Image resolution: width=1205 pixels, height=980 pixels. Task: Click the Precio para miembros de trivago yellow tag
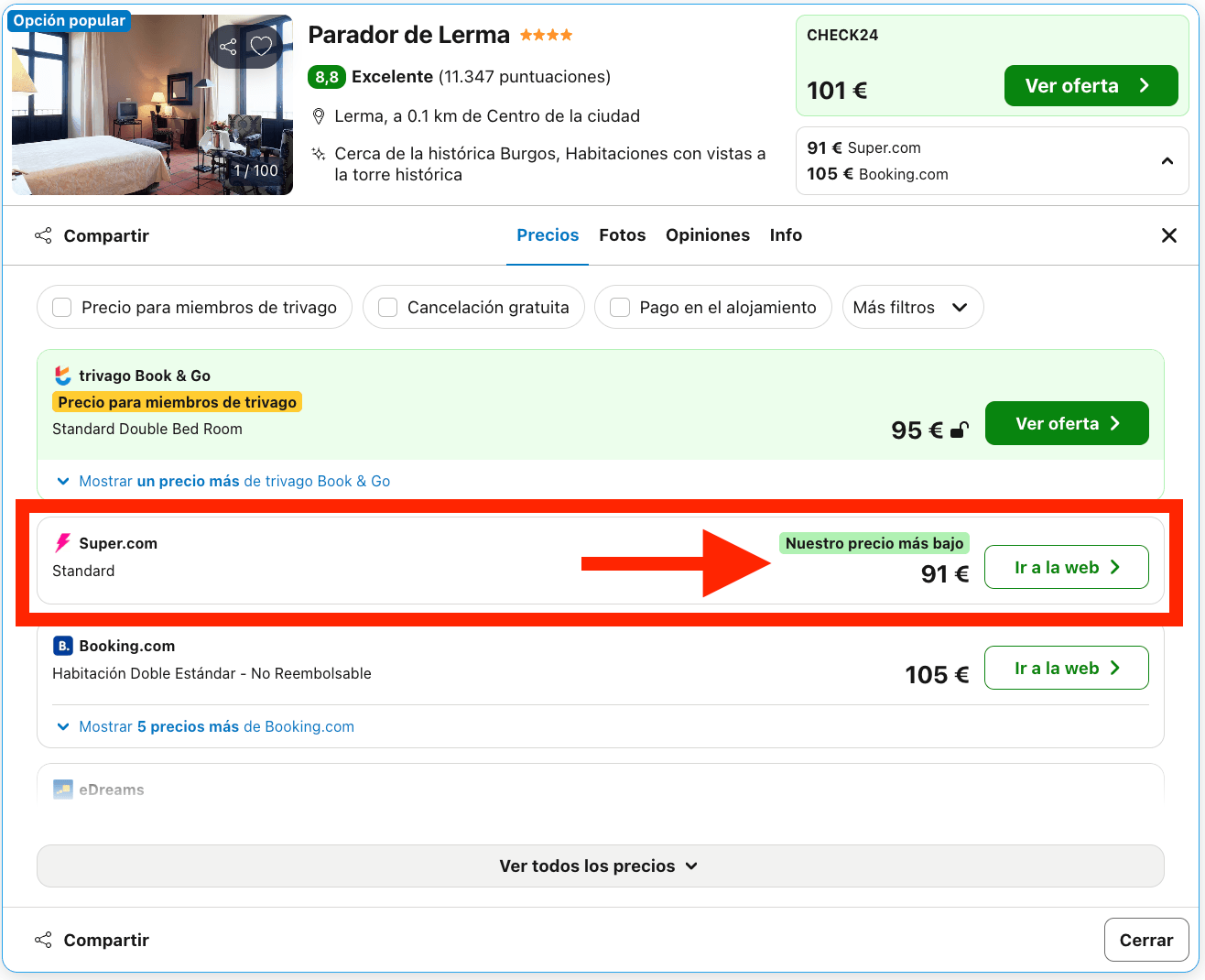point(178,402)
